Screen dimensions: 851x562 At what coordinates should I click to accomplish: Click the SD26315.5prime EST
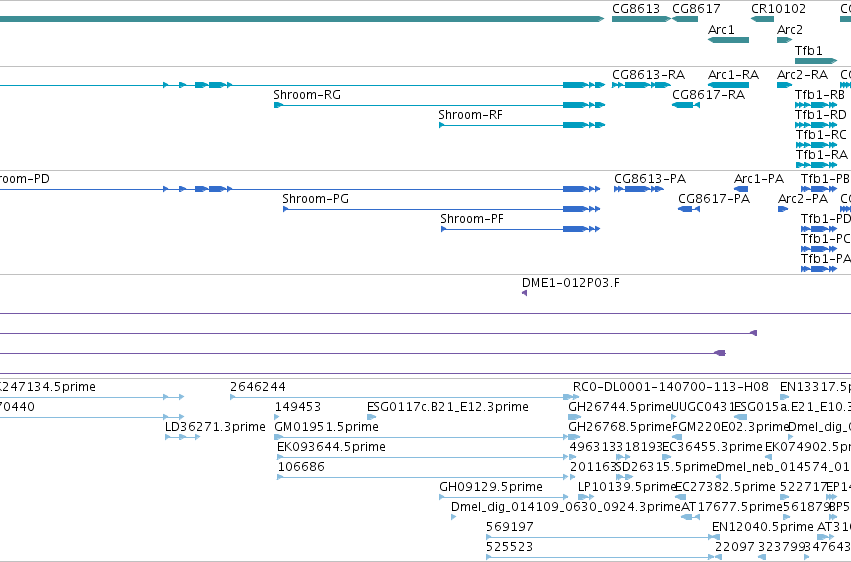625,477
